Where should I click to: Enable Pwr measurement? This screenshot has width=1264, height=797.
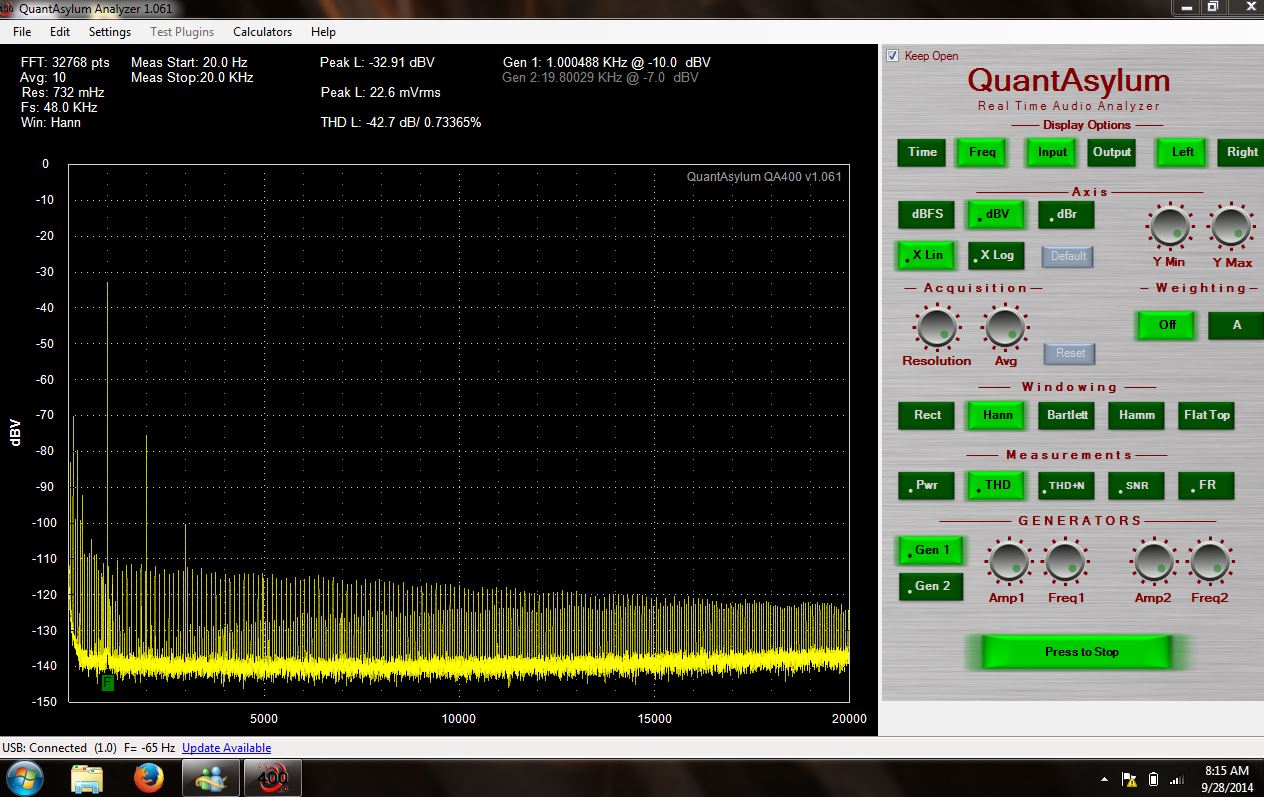pos(926,486)
